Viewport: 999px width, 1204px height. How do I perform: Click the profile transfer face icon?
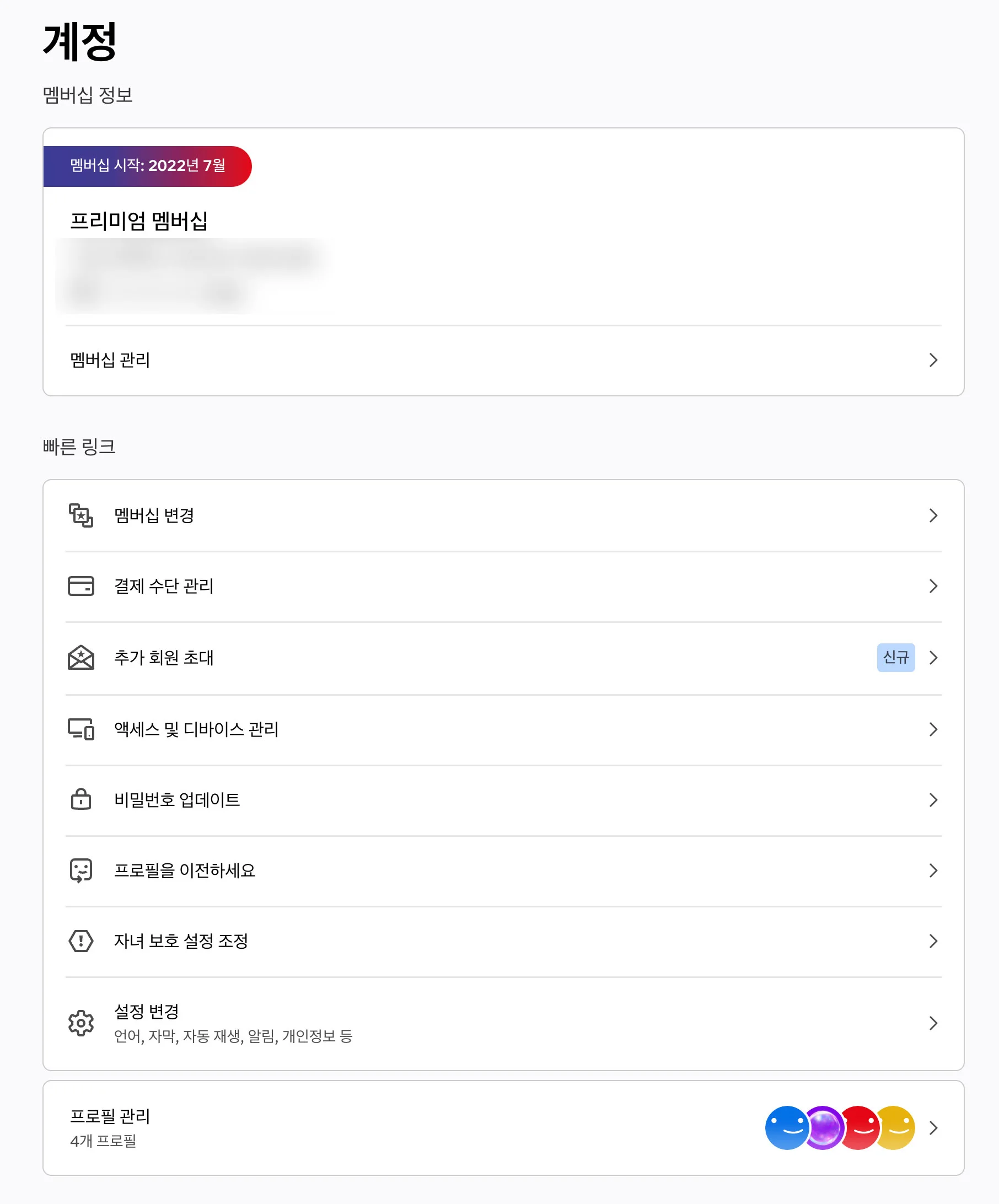click(81, 870)
